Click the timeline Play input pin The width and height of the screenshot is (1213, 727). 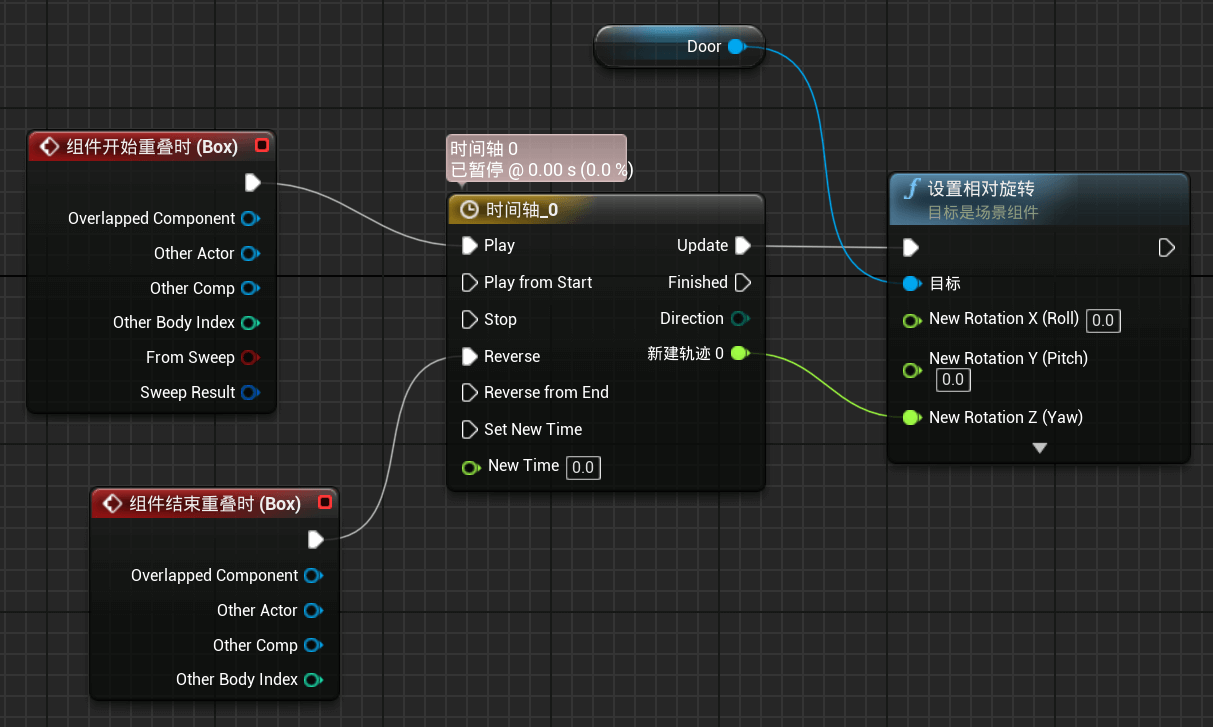[x=470, y=245]
